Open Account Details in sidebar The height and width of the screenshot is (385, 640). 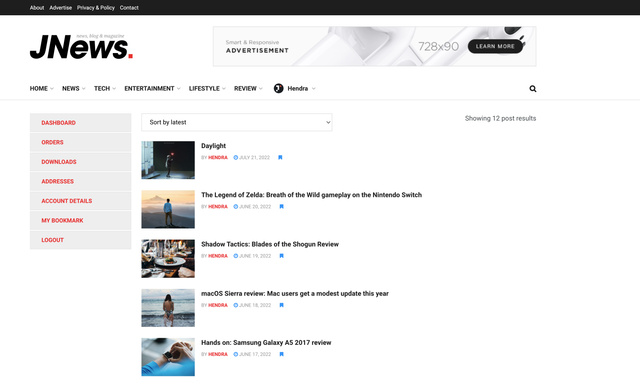(80, 201)
